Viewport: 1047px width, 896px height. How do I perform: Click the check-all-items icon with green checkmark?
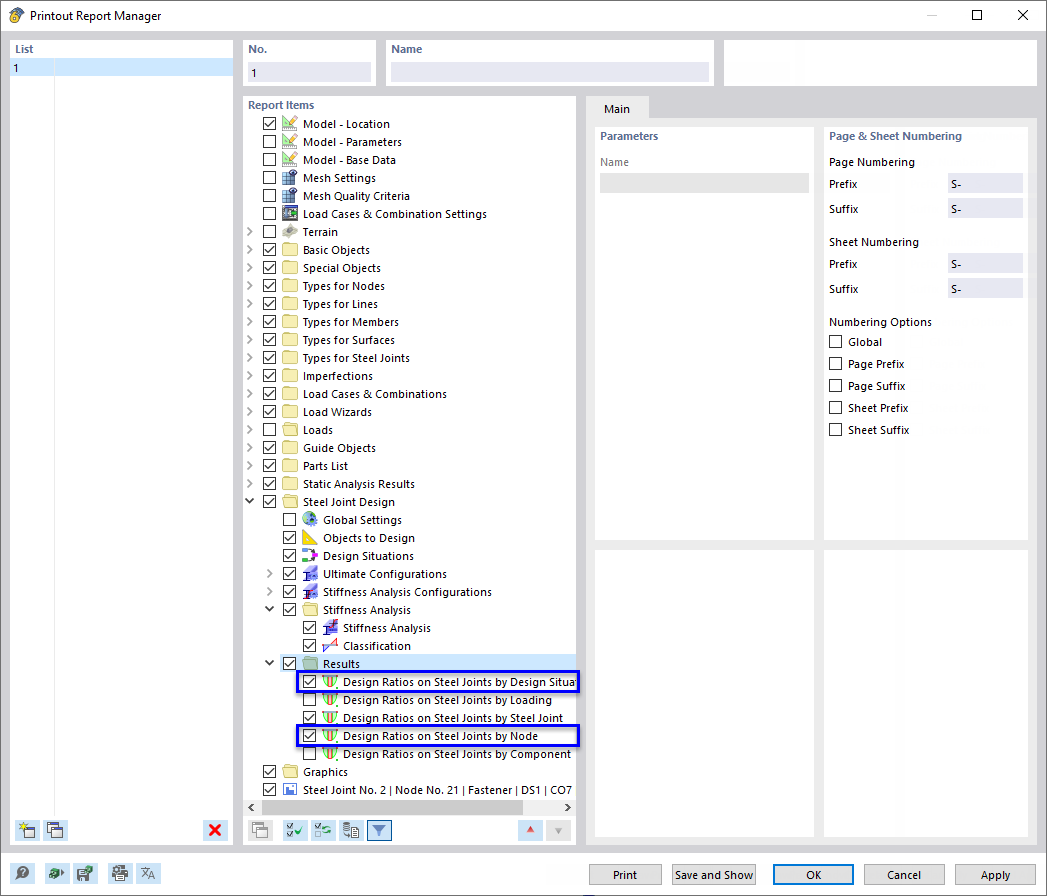click(294, 830)
